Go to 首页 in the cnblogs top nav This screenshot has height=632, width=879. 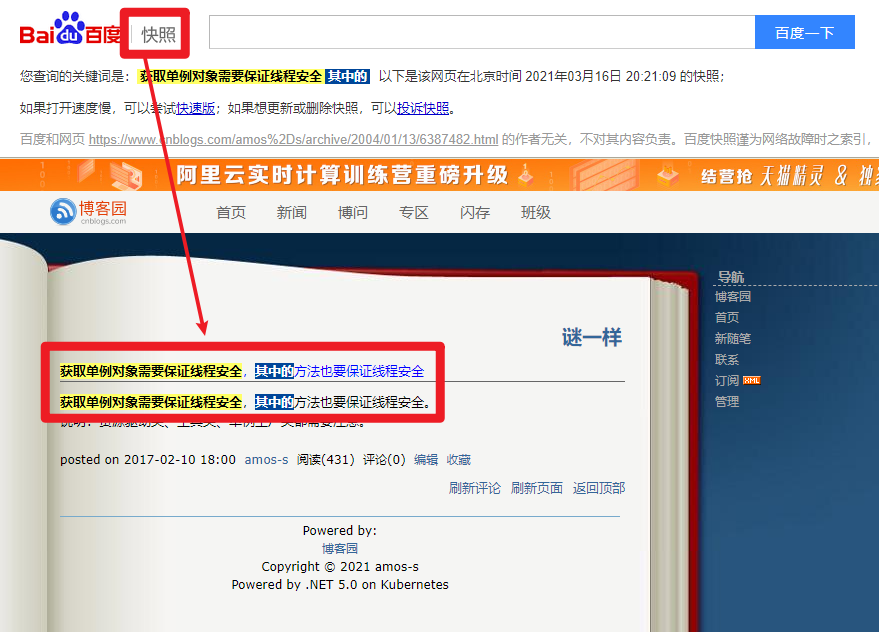[231, 213]
